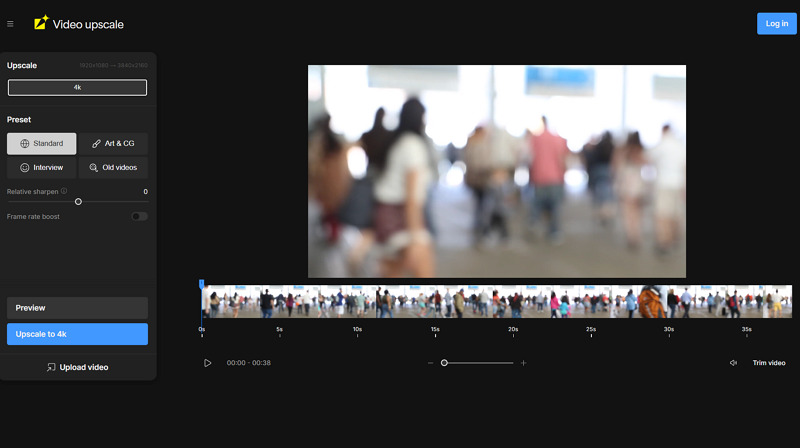Choose the Old videos preset
This screenshot has width=800, height=448.
click(113, 168)
